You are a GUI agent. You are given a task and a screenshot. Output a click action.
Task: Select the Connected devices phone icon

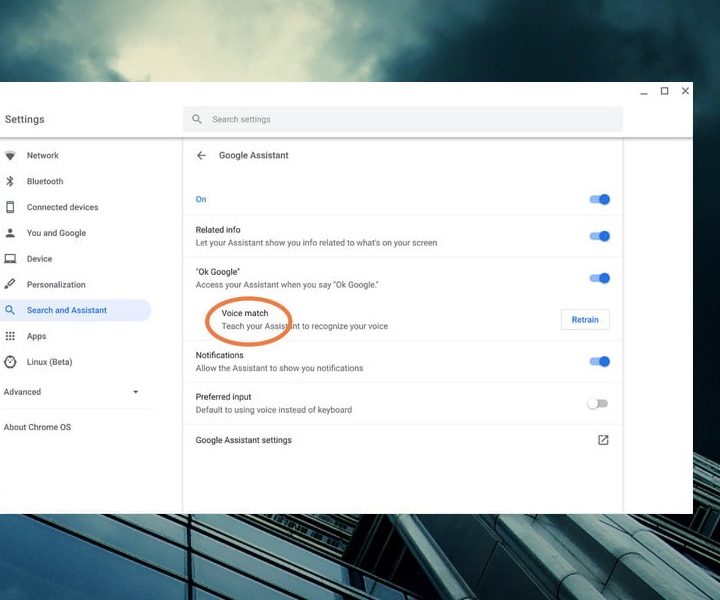(10, 207)
